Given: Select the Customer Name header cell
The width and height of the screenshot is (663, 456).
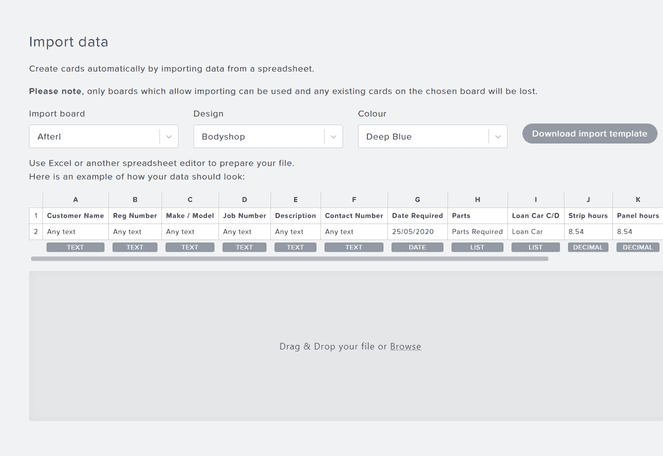Looking at the screenshot, I should [75, 215].
